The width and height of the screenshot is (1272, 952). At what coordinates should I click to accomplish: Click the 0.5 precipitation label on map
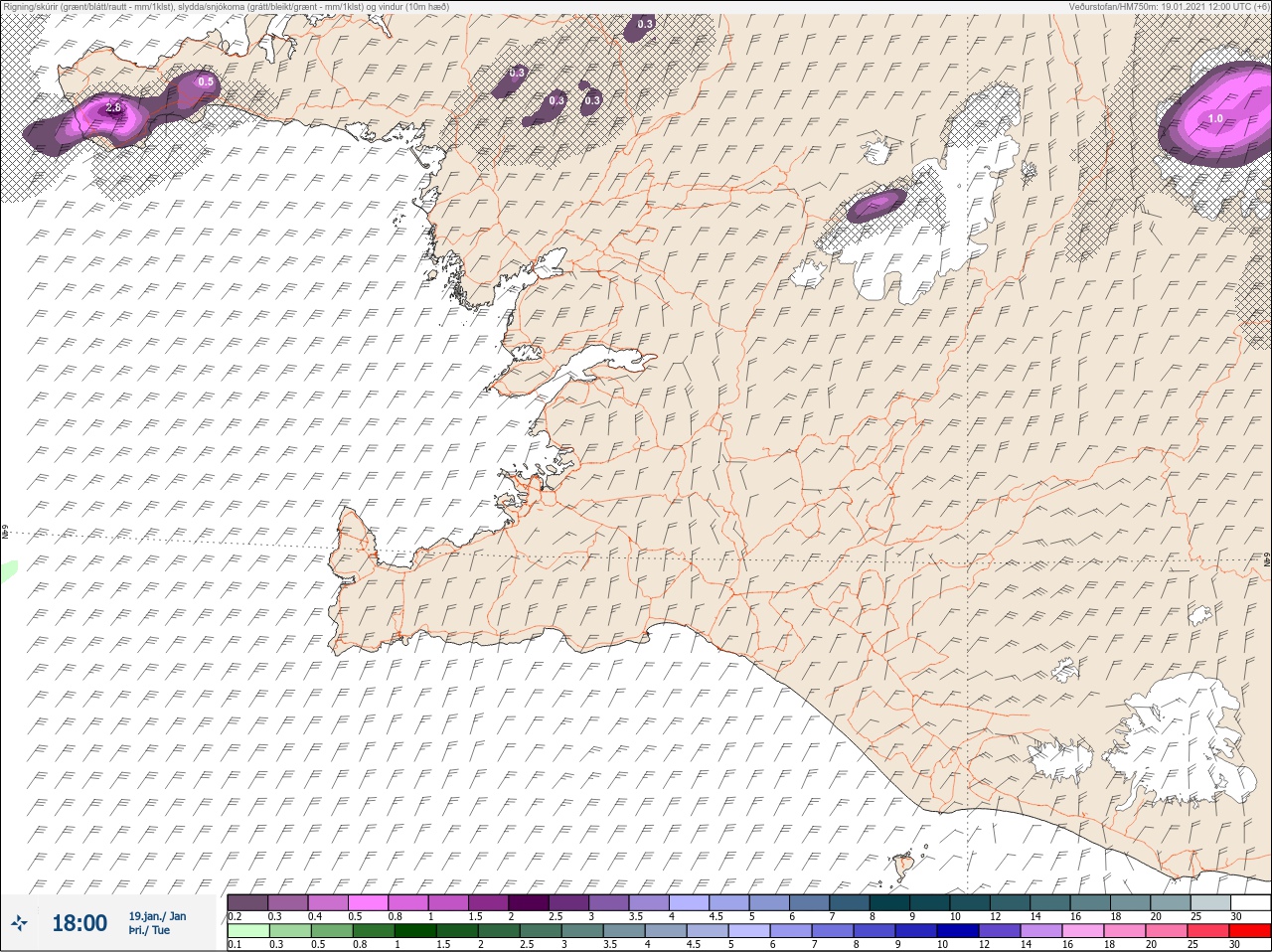[206, 82]
